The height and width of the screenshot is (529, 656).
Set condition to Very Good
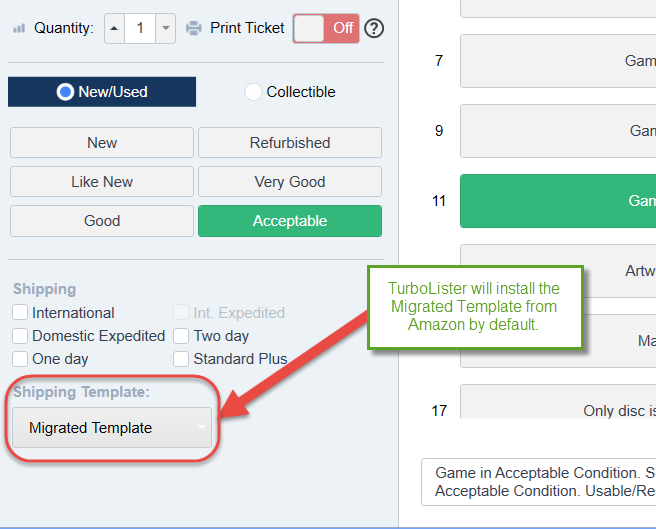[x=290, y=182]
